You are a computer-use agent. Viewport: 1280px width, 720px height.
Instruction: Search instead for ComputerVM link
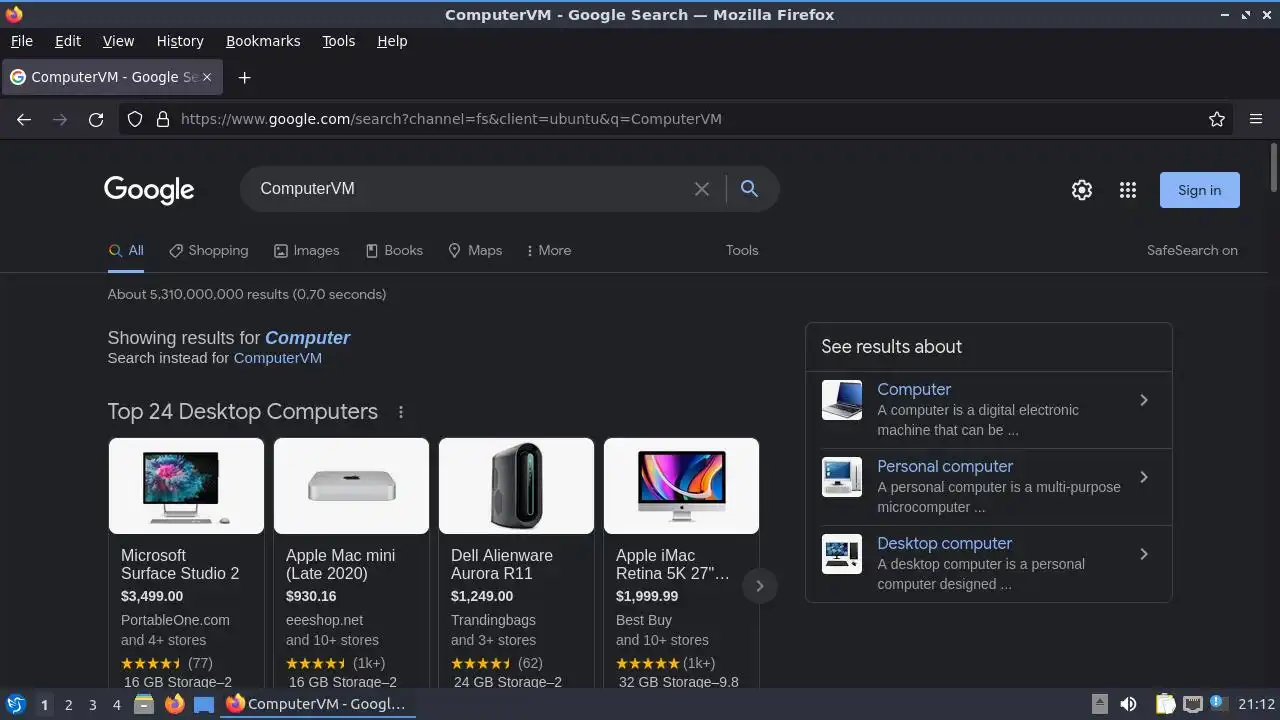click(278, 358)
